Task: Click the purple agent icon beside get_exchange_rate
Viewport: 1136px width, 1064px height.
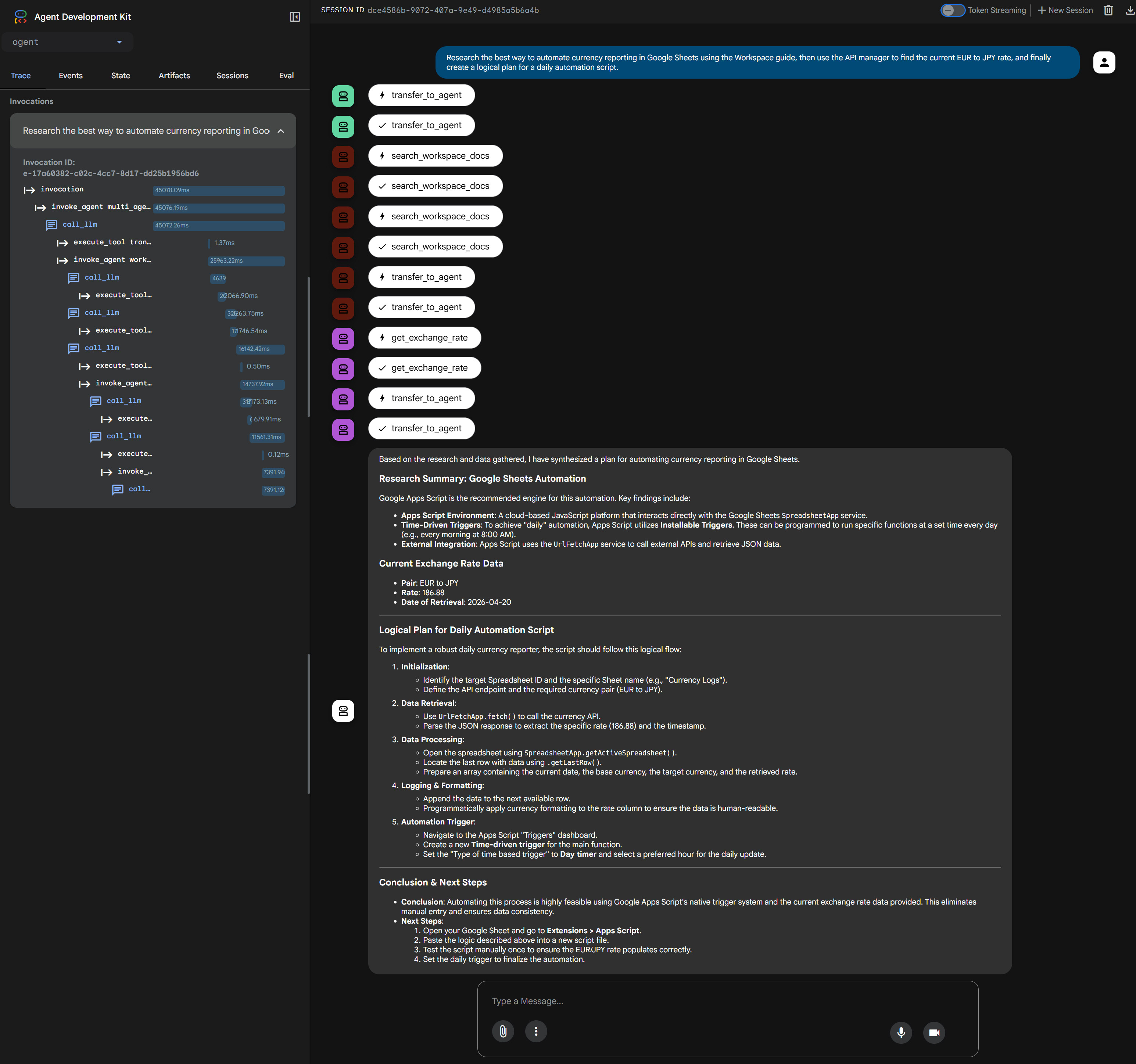Action: tap(343, 338)
